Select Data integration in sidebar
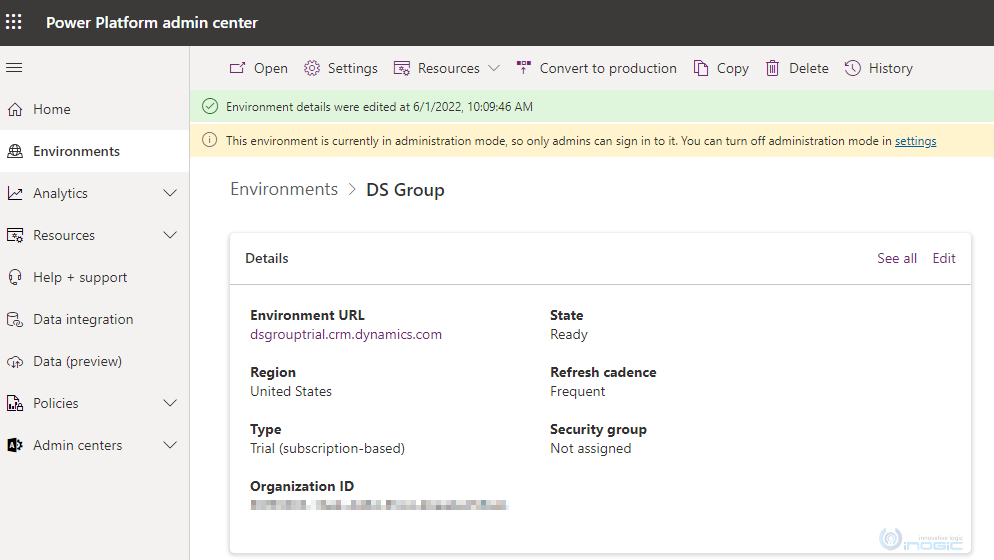The height and width of the screenshot is (560, 994). pyautogui.click(x=83, y=319)
